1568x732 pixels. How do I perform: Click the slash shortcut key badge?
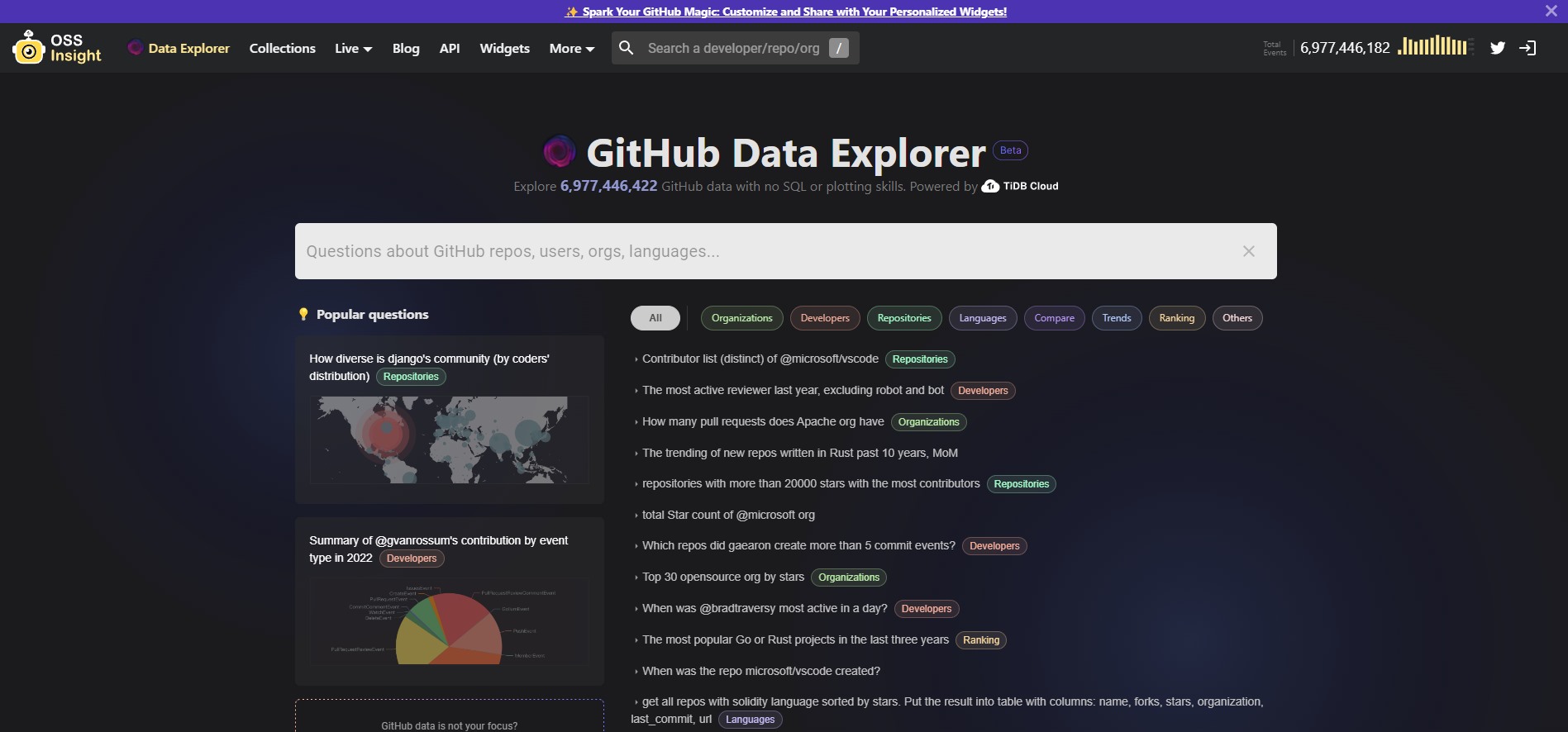pos(839,48)
